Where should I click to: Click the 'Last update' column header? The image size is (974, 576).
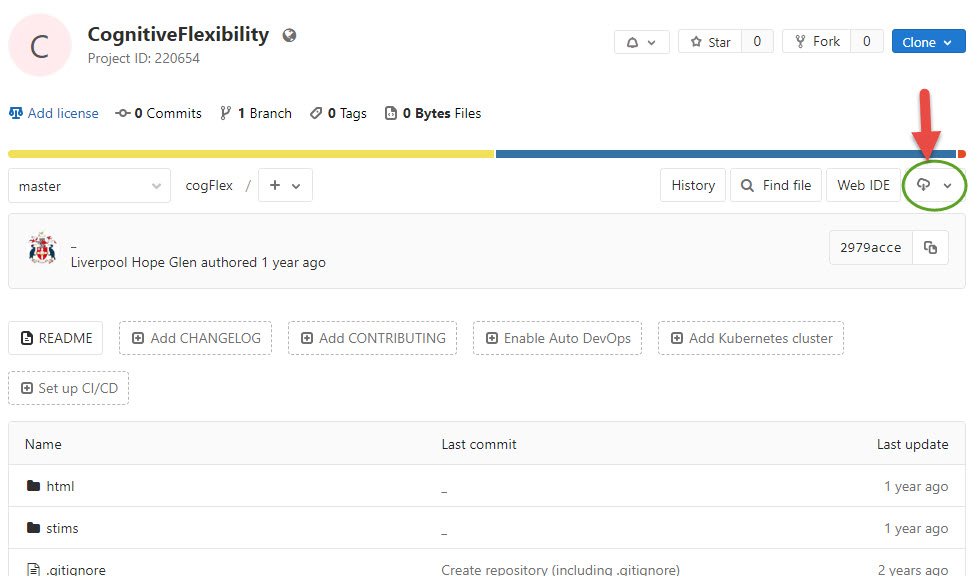pyautogui.click(x=913, y=444)
